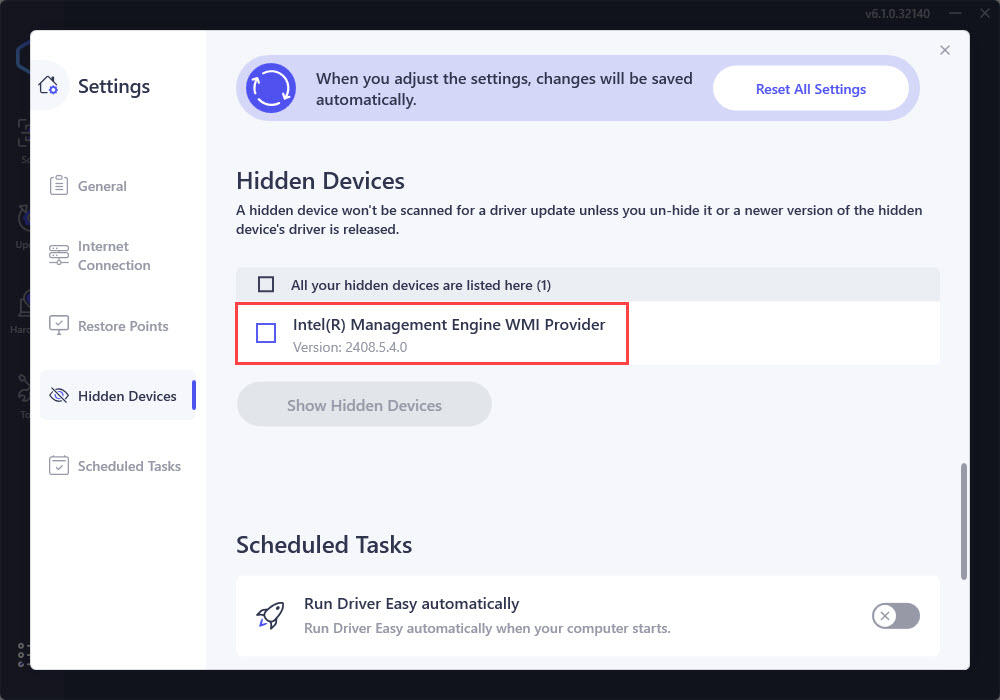Click the Scheduled Tasks calendar icon
Screen dimensions: 1000x700
click(59, 466)
